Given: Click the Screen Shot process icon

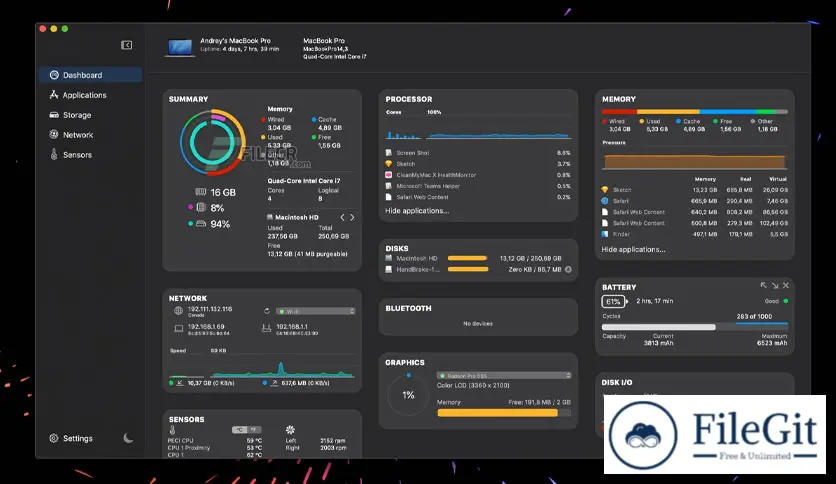Looking at the screenshot, I should coord(389,152).
